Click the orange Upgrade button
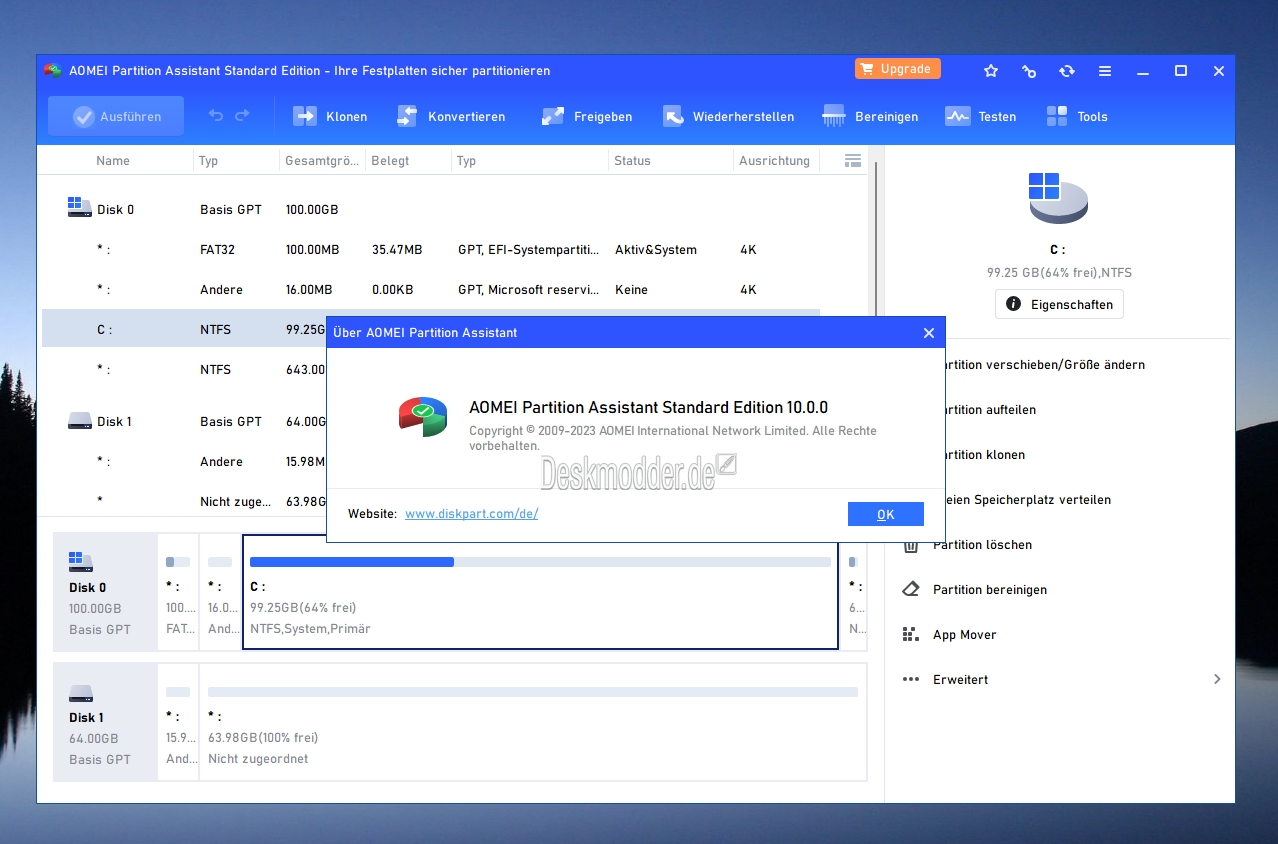1278x844 pixels. [x=897, y=69]
